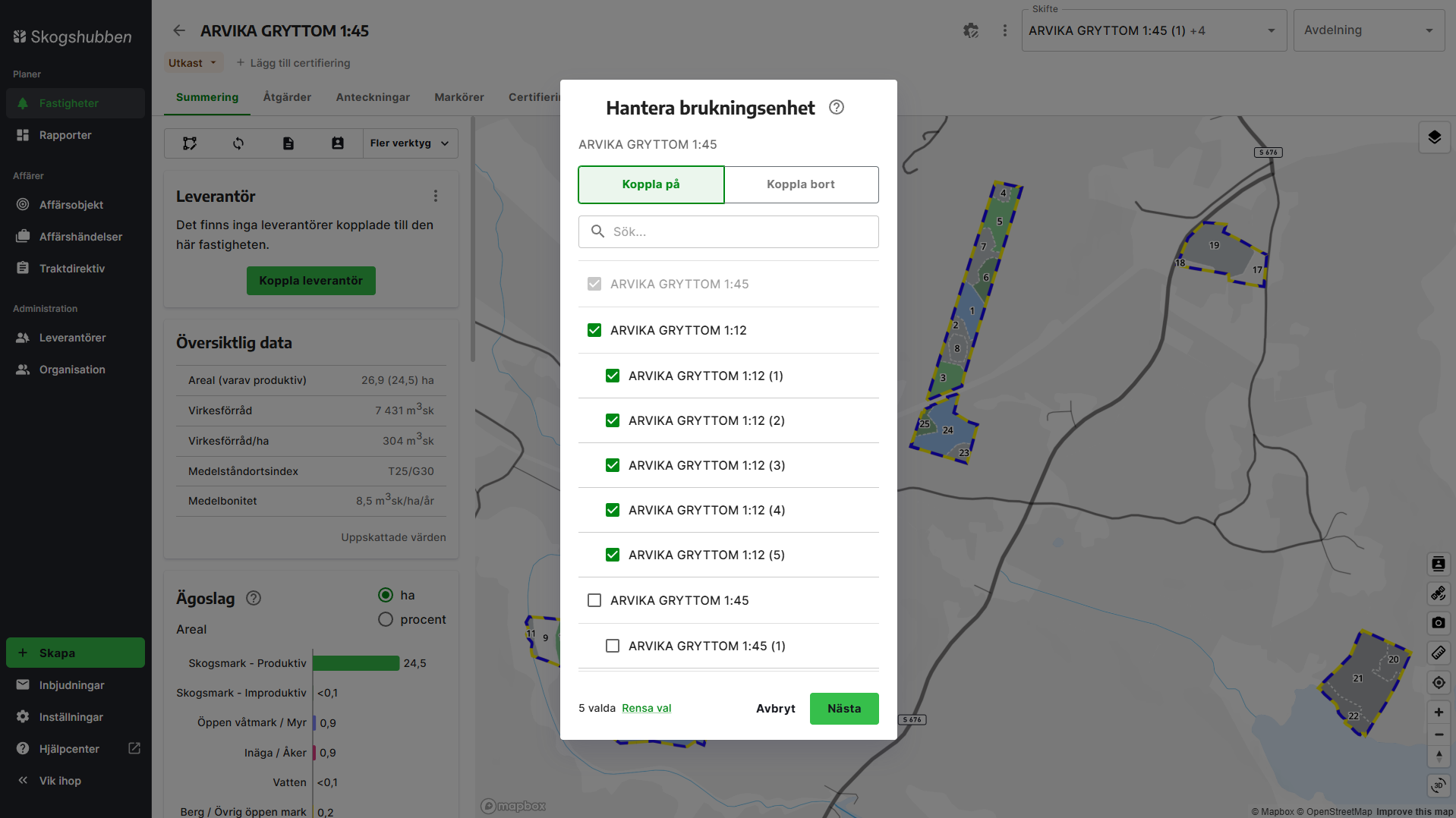The image size is (1456, 818).
Task: Open the document tool icon in toolbar
Action: [288, 143]
